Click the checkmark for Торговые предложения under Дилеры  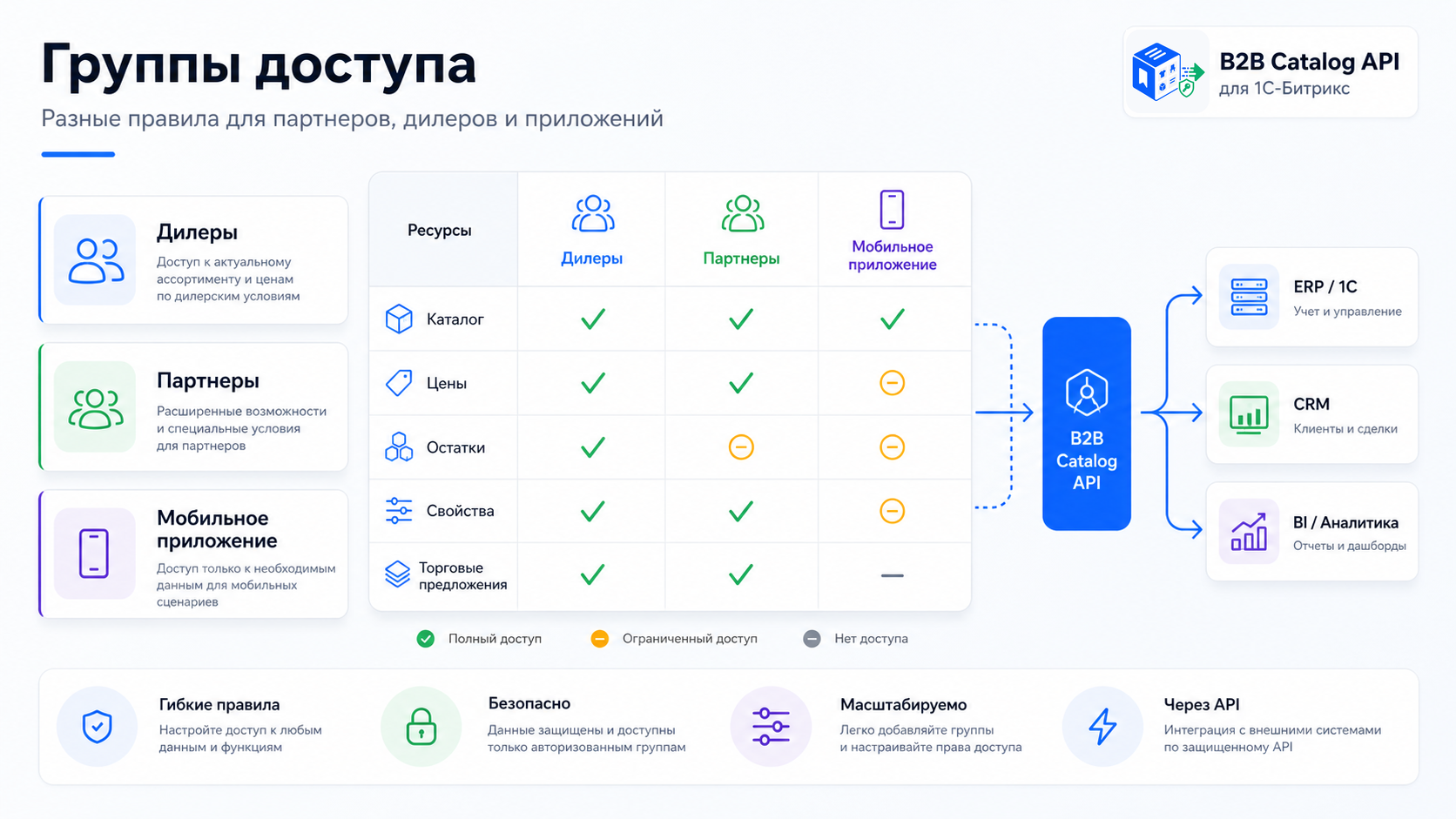tap(593, 574)
